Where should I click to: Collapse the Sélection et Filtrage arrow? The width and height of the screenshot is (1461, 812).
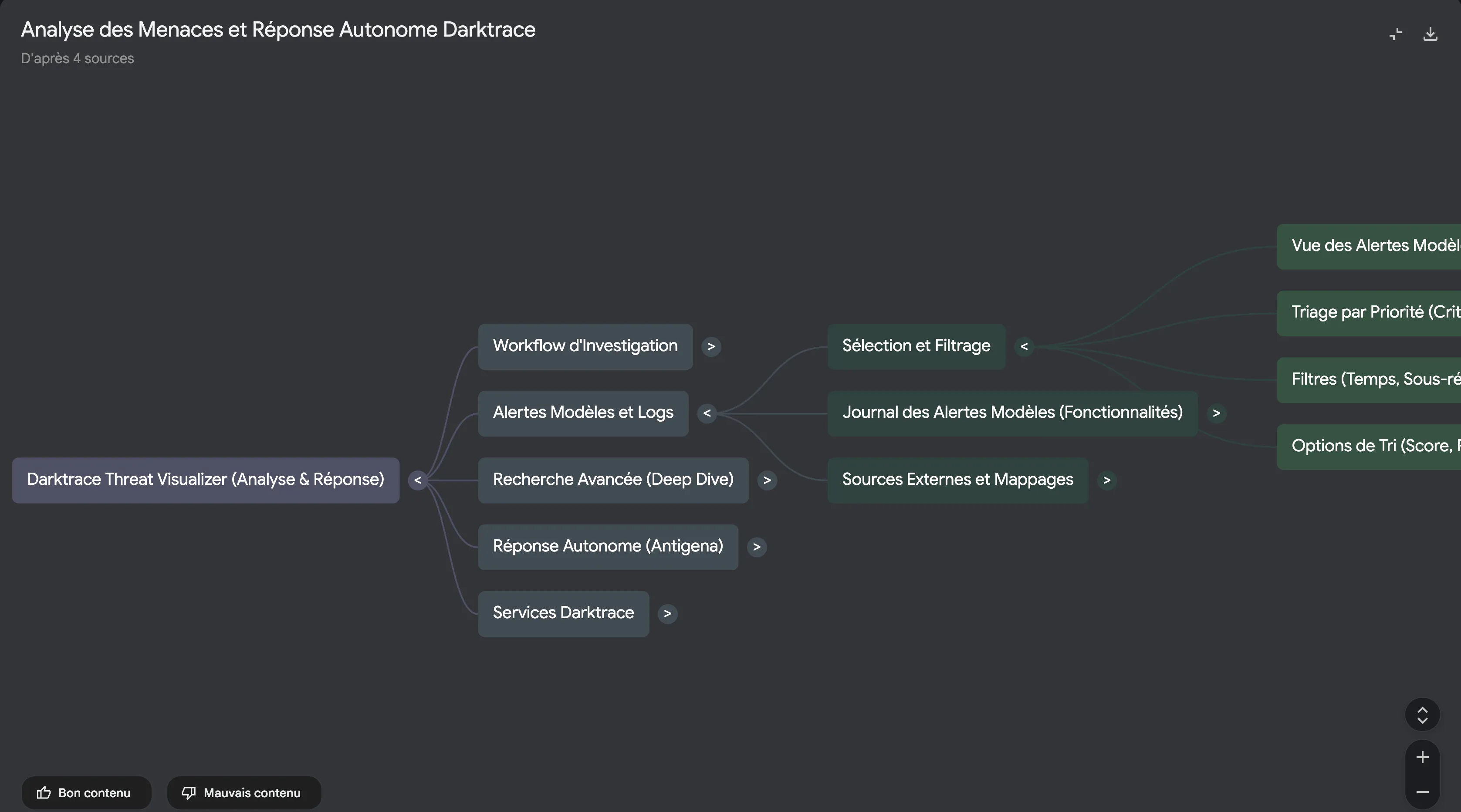click(1024, 346)
